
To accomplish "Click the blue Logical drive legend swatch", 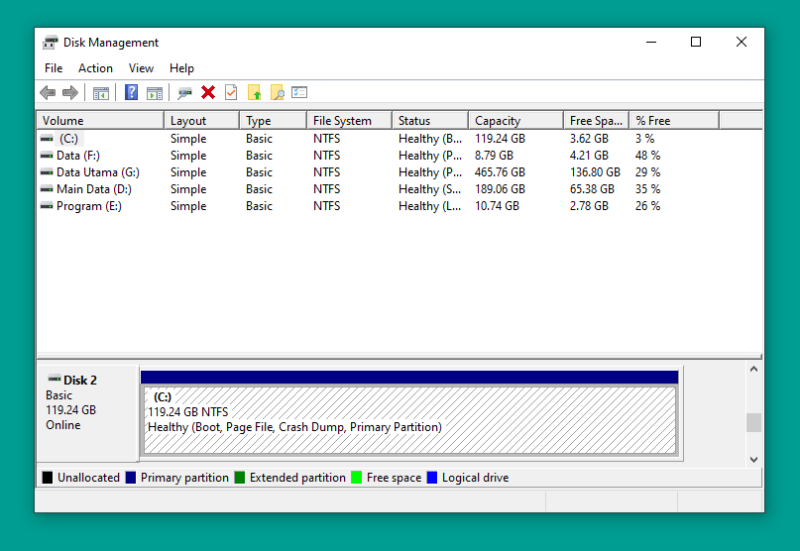I will (x=432, y=478).
